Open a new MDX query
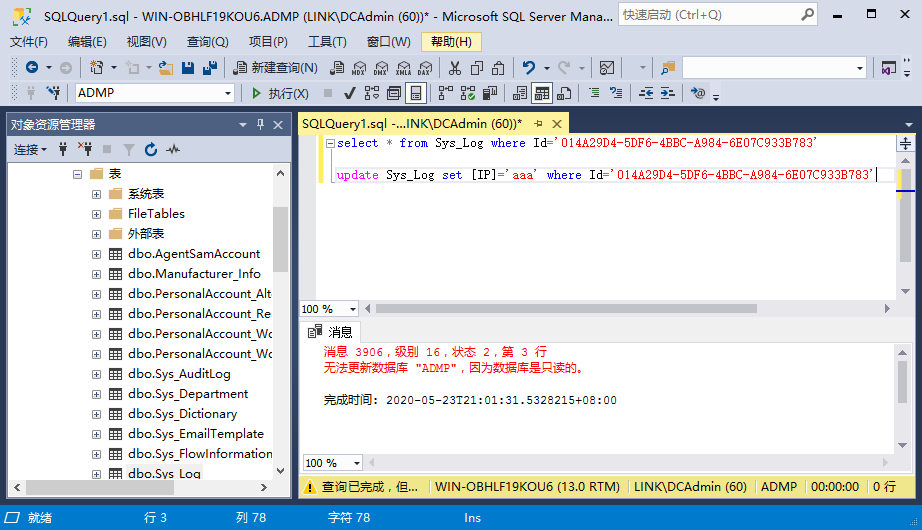The image size is (922, 530). coord(359,68)
